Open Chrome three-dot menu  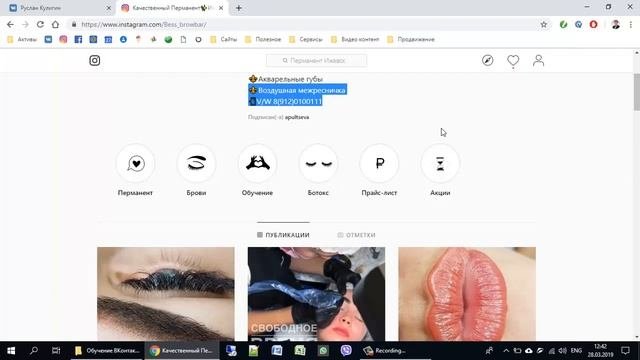[x=631, y=24]
